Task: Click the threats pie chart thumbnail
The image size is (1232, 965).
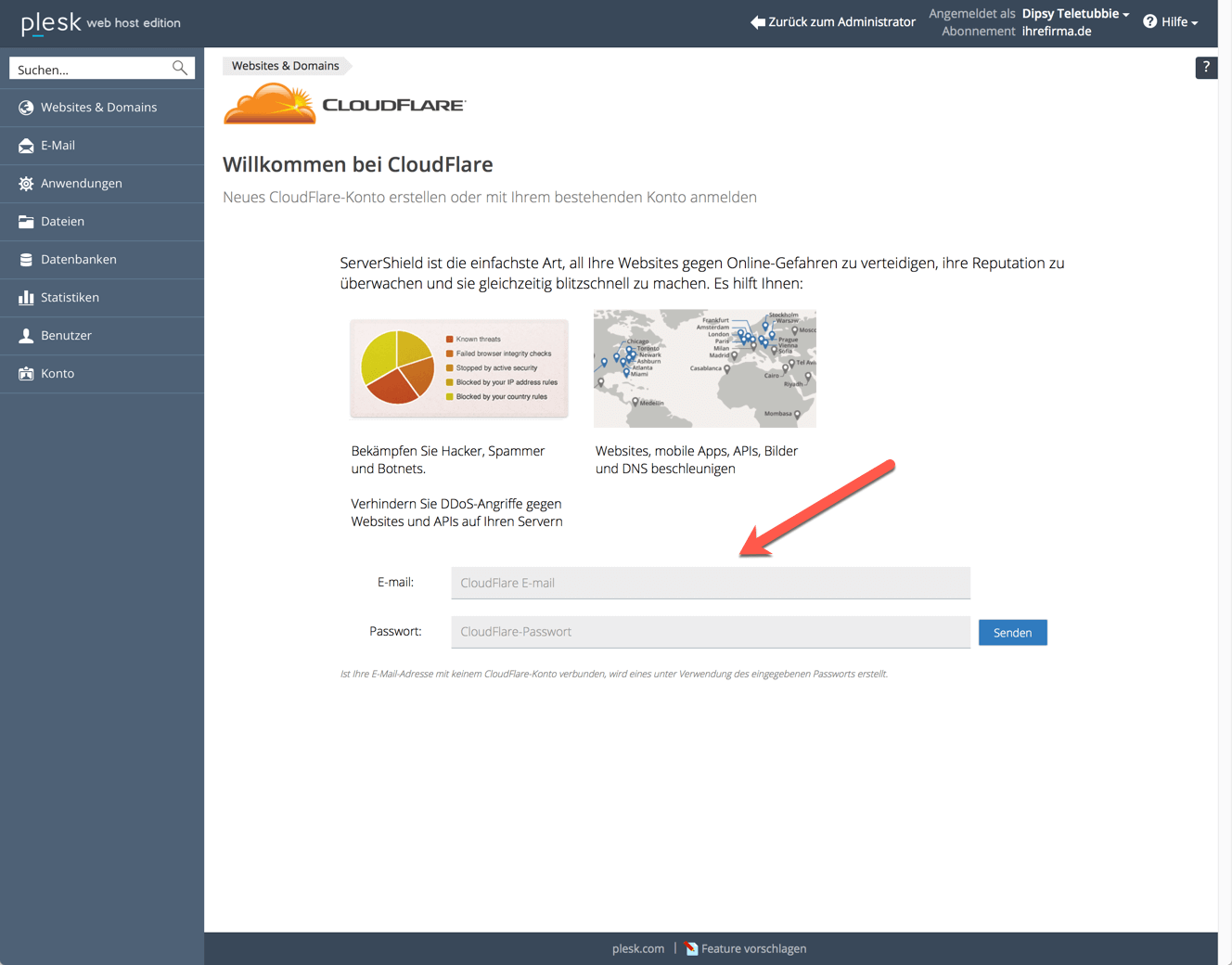Action: coord(458,368)
